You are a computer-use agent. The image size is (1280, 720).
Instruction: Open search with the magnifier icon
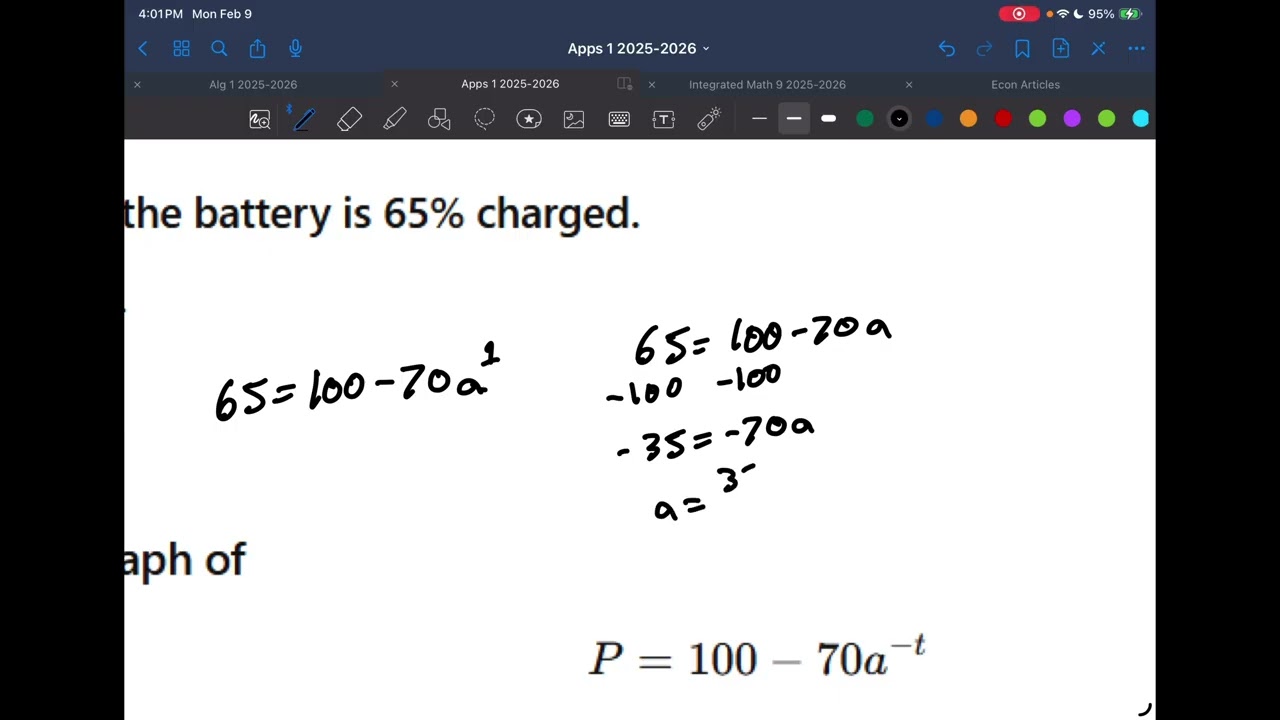pyautogui.click(x=219, y=48)
